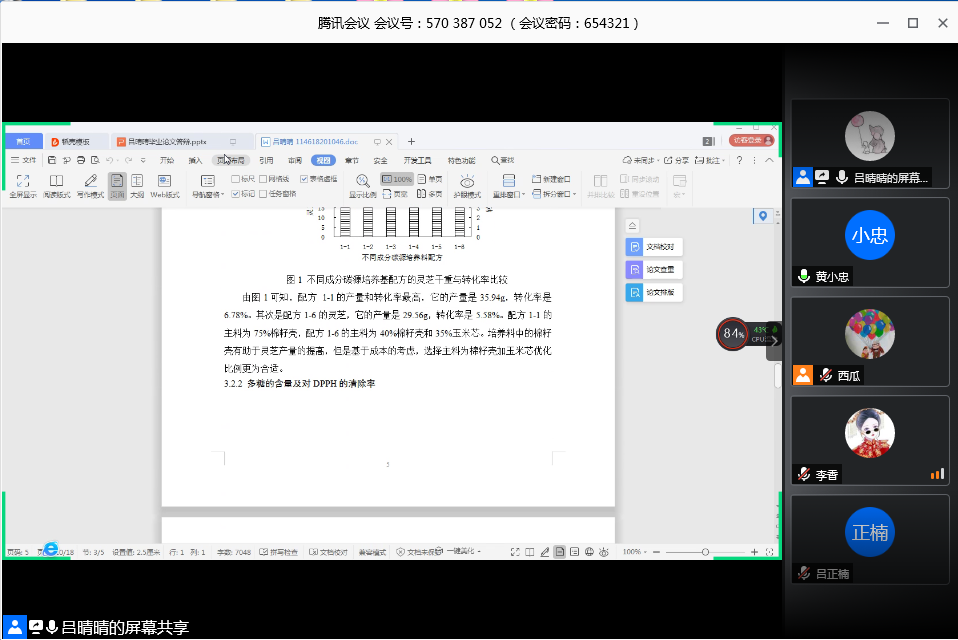Image resolution: width=958 pixels, height=640 pixels.
Task: Open the 重排窗口 arrange windows dropdown
Action: (x=509, y=195)
